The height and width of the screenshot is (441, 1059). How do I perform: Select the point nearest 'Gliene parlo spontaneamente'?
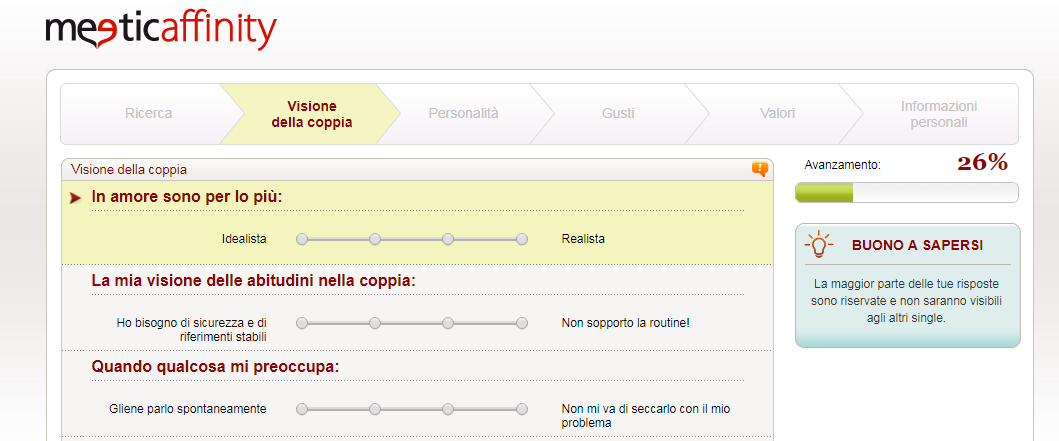click(x=302, y=409)
